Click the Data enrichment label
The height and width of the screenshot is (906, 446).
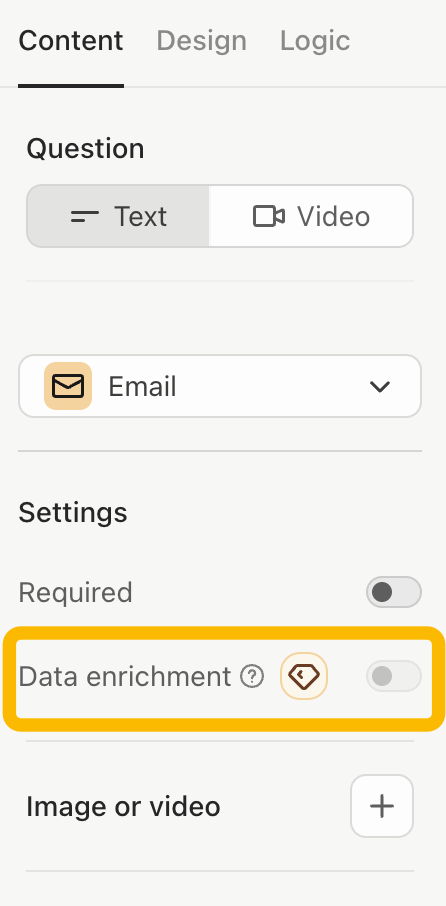125,676
